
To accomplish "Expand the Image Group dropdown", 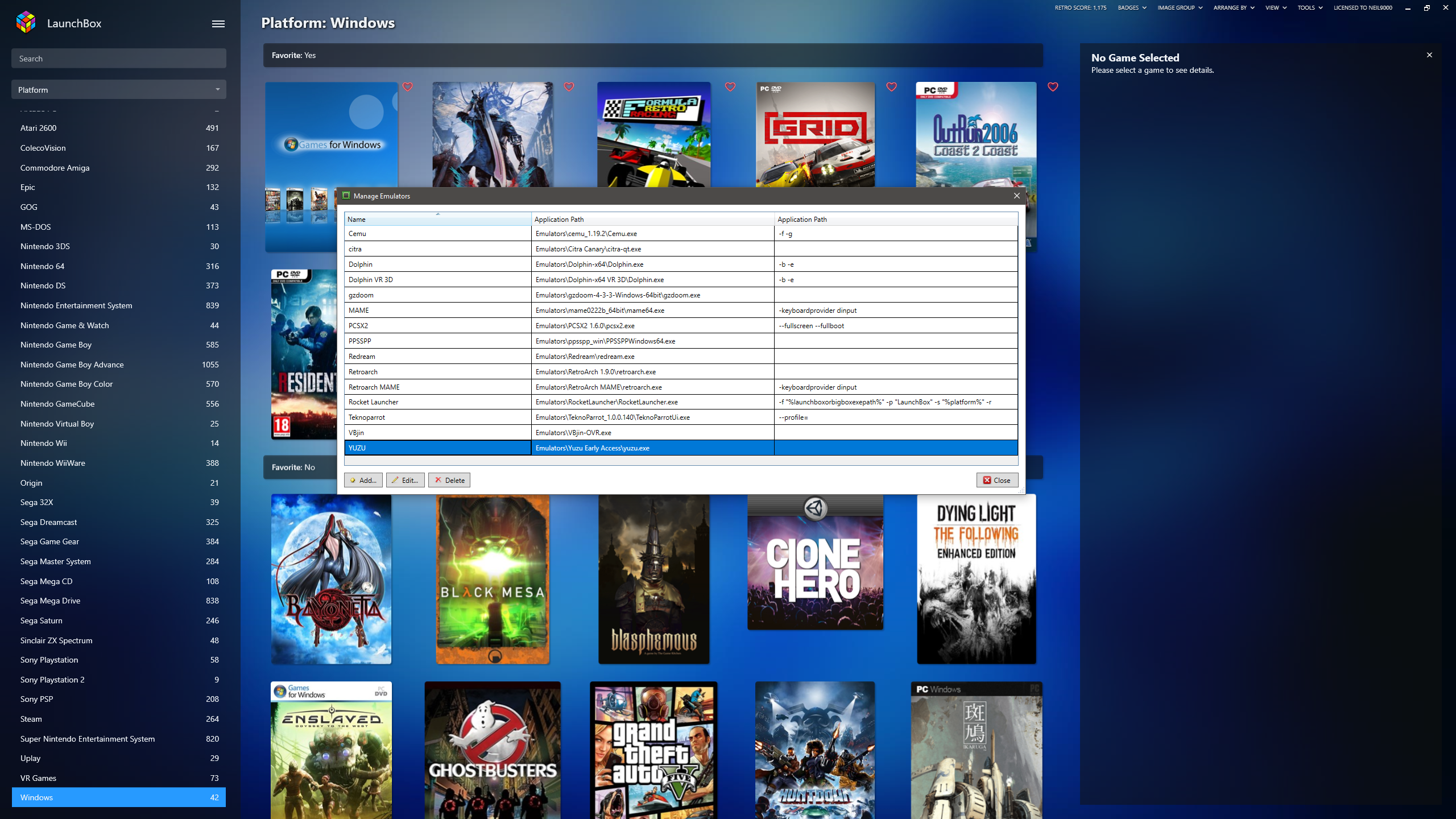I will tap(1180, 8).
